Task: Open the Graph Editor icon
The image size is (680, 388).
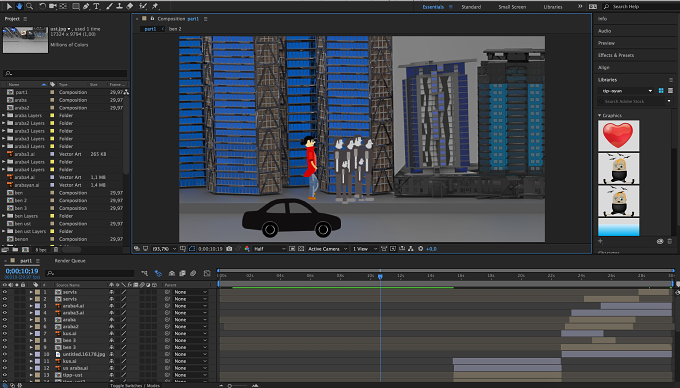Action: pyautogui.click(x=207, y=273)
